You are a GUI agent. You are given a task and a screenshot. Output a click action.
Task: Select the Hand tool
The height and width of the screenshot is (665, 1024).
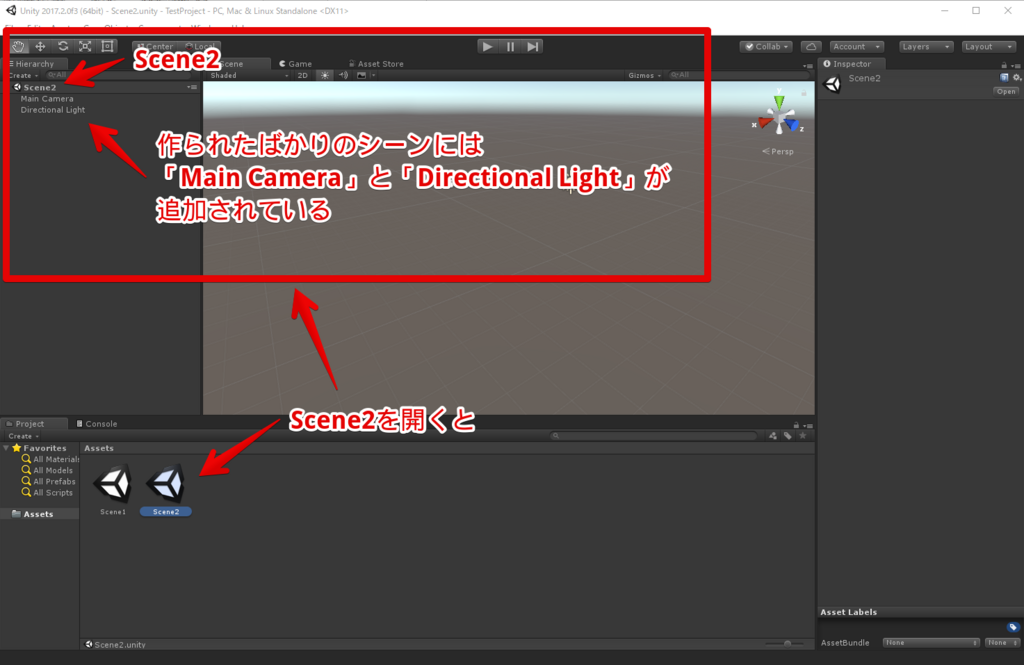pos(18,46)
